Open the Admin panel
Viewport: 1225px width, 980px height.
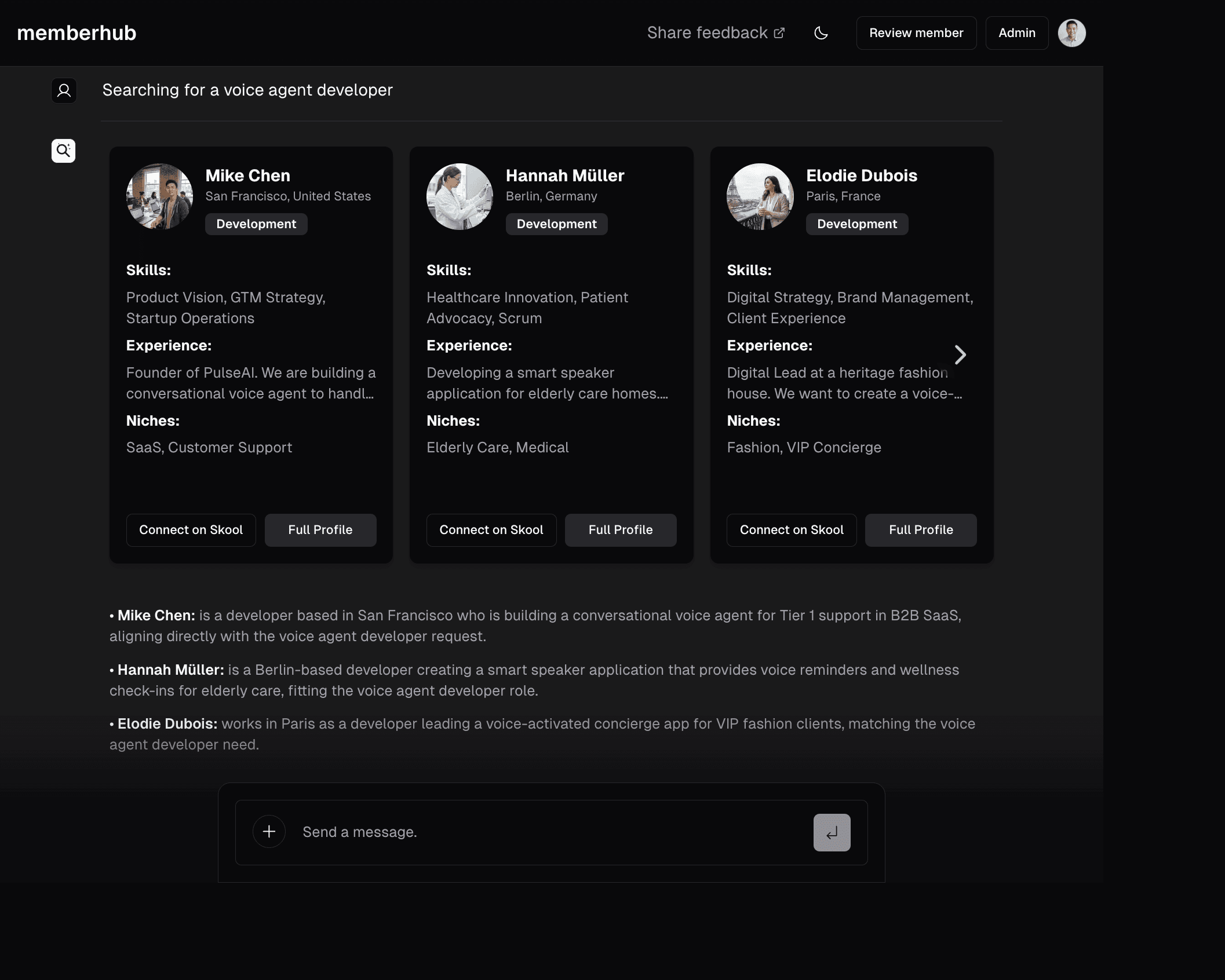coord(1016,32)
